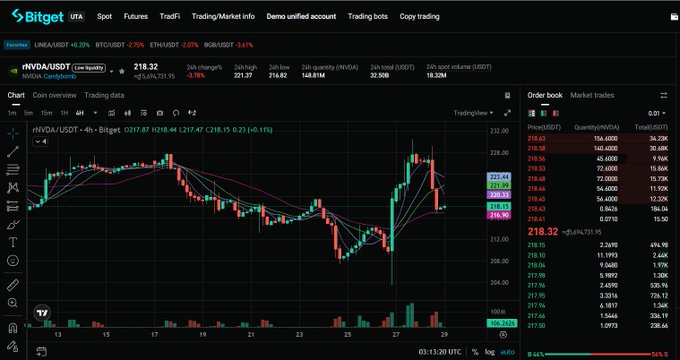Viewport: 680px width, 360px height.
Task: Select the crosshair cursor tool
Action: pyautogui.click(x=13, y=134)
